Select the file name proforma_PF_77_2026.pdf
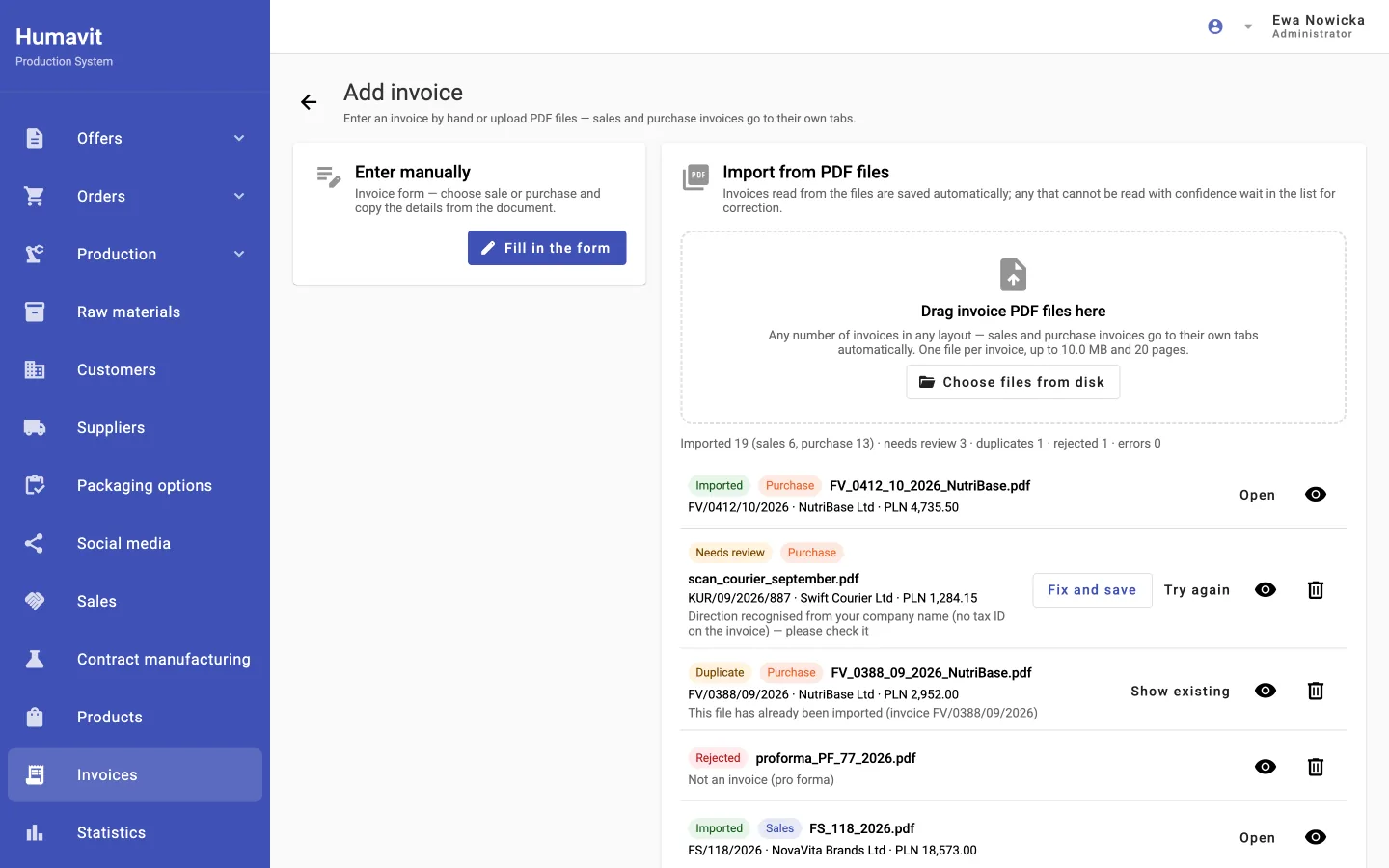1389x868 pixels. pyautogui.click(x=835, y=758)
